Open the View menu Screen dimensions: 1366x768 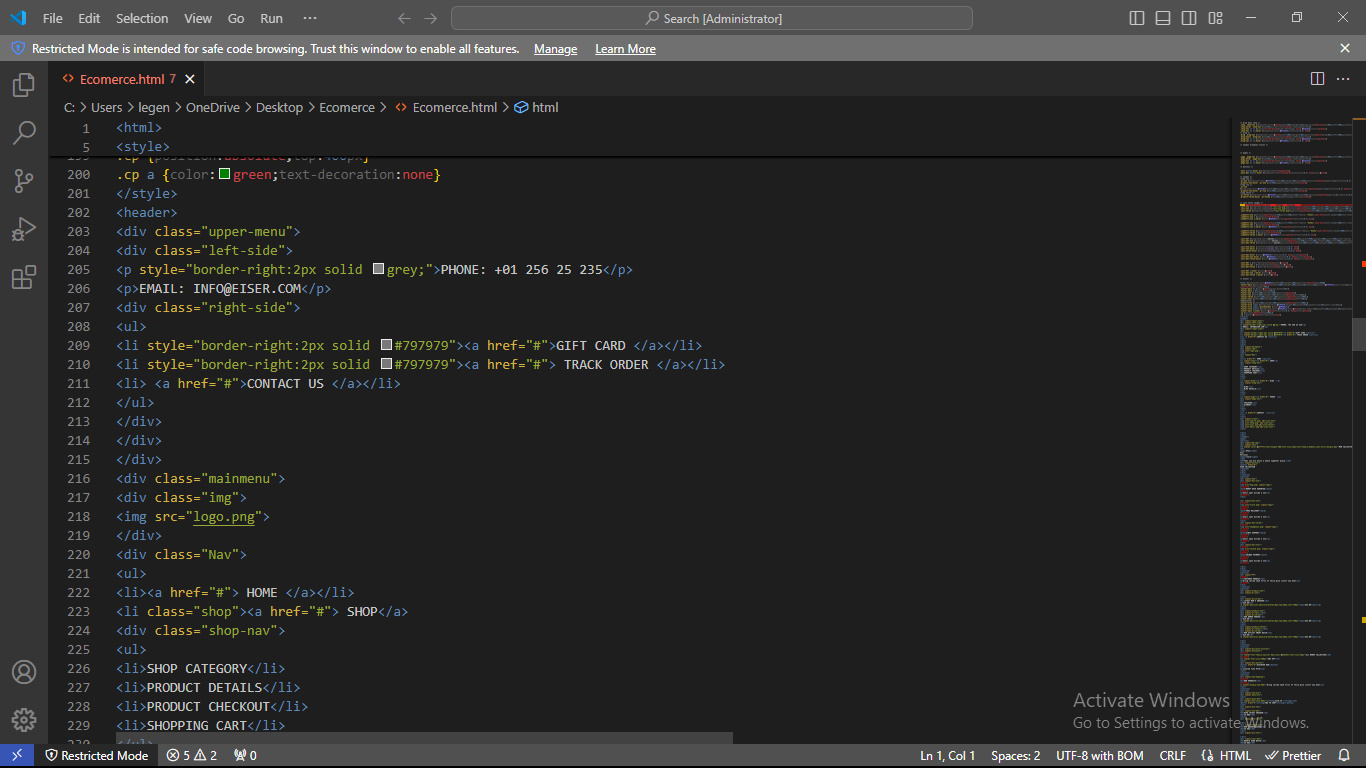click(x=197, y=17)
